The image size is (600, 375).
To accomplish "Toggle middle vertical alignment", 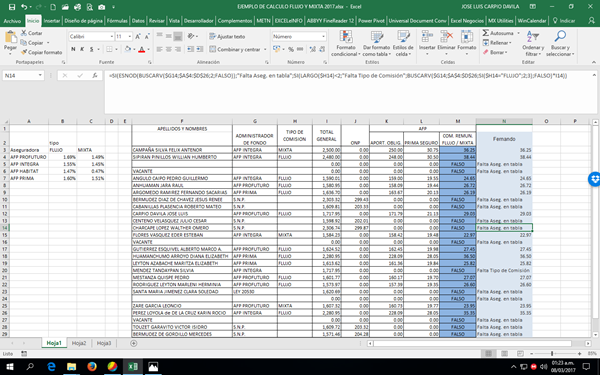I will 169,36.
